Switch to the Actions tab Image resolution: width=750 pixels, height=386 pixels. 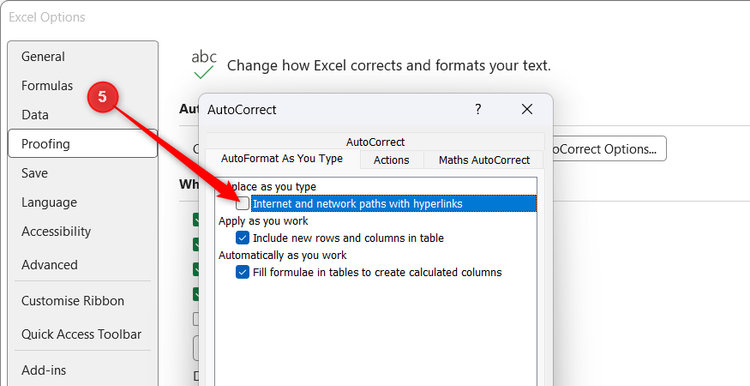[x=391, y=160]
